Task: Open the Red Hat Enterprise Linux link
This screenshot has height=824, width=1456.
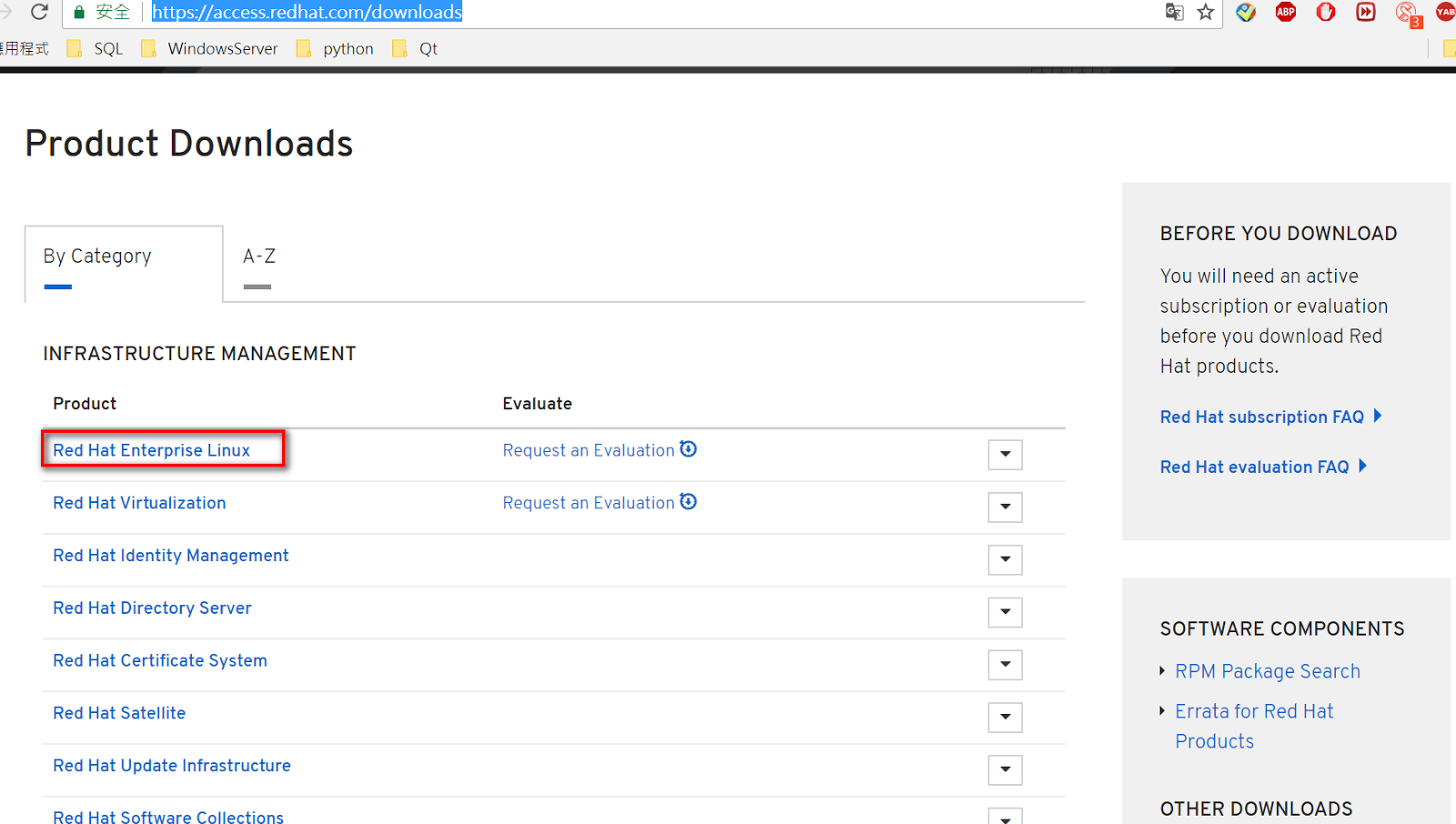Action: point(151,450)
